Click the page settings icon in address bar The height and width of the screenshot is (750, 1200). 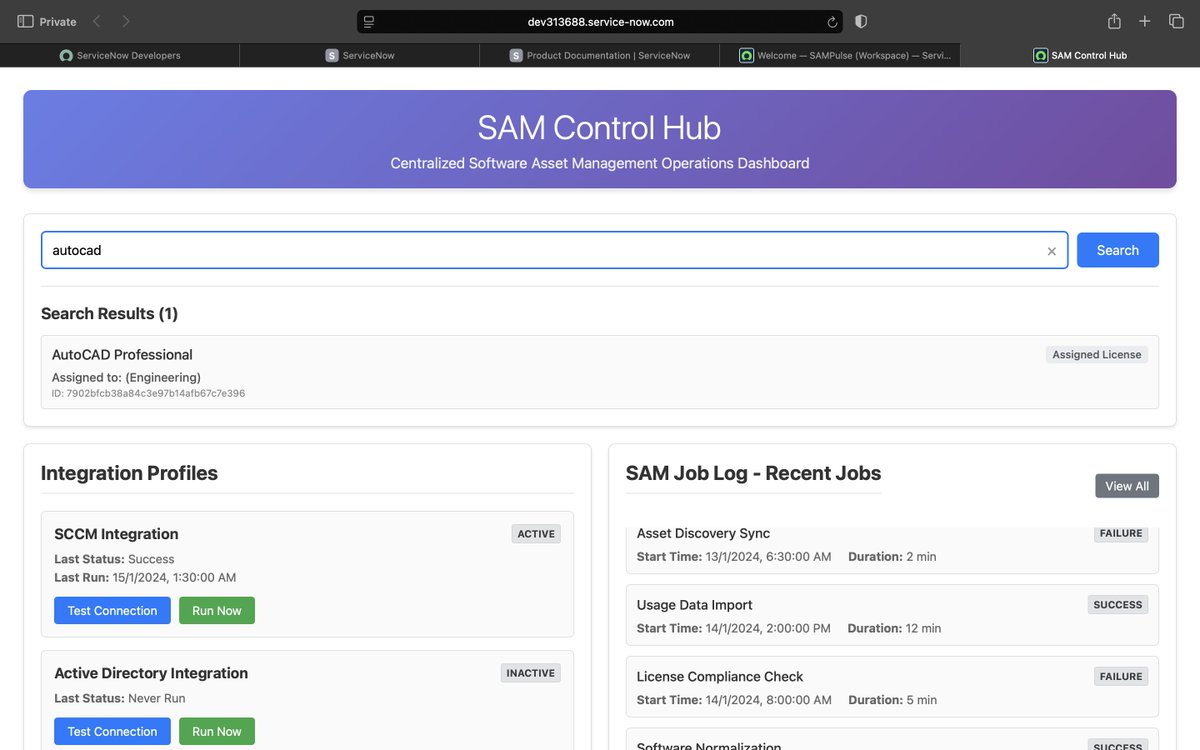click(368, 22)
